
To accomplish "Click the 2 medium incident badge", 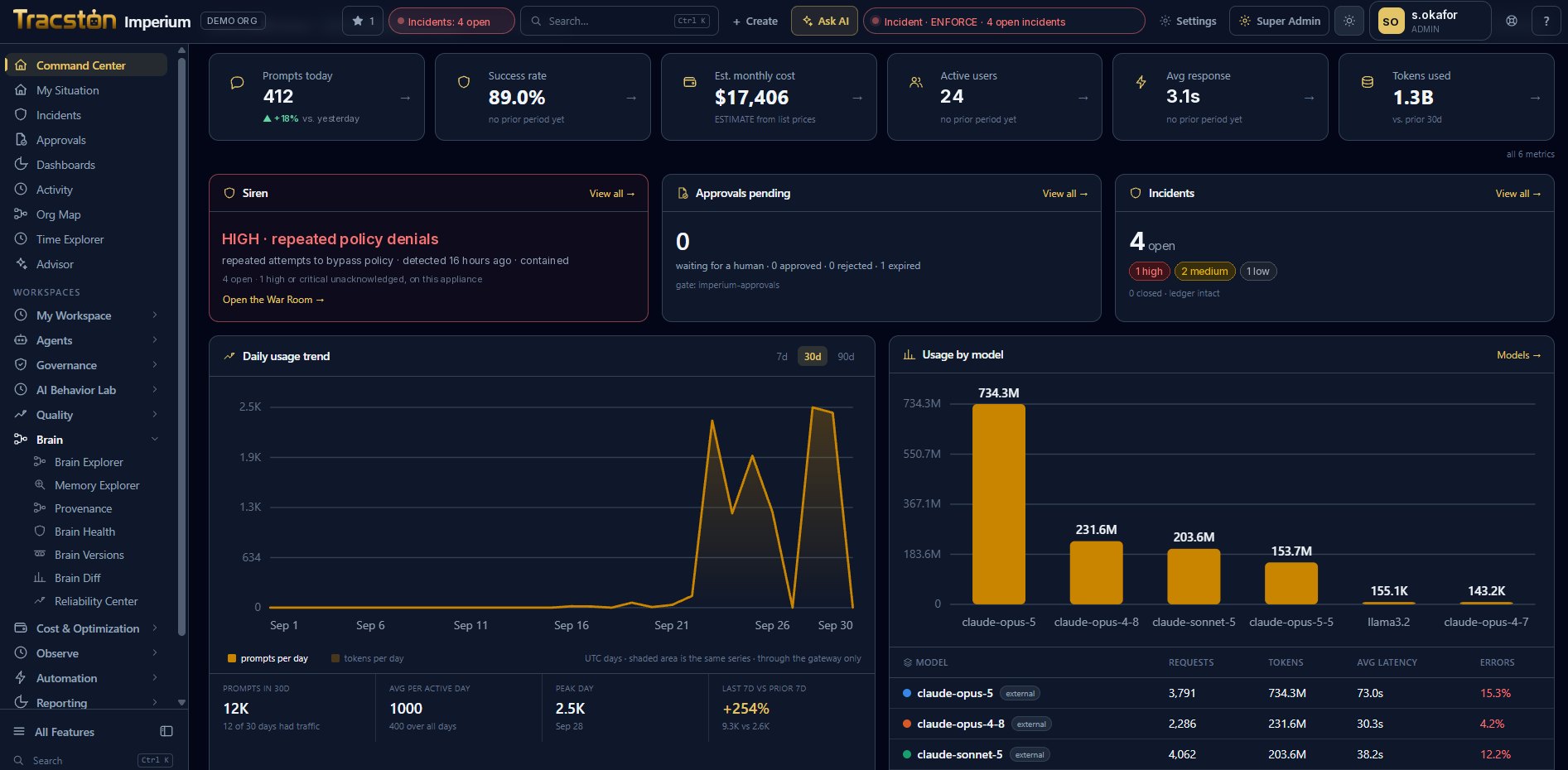I will point(1204,271).
